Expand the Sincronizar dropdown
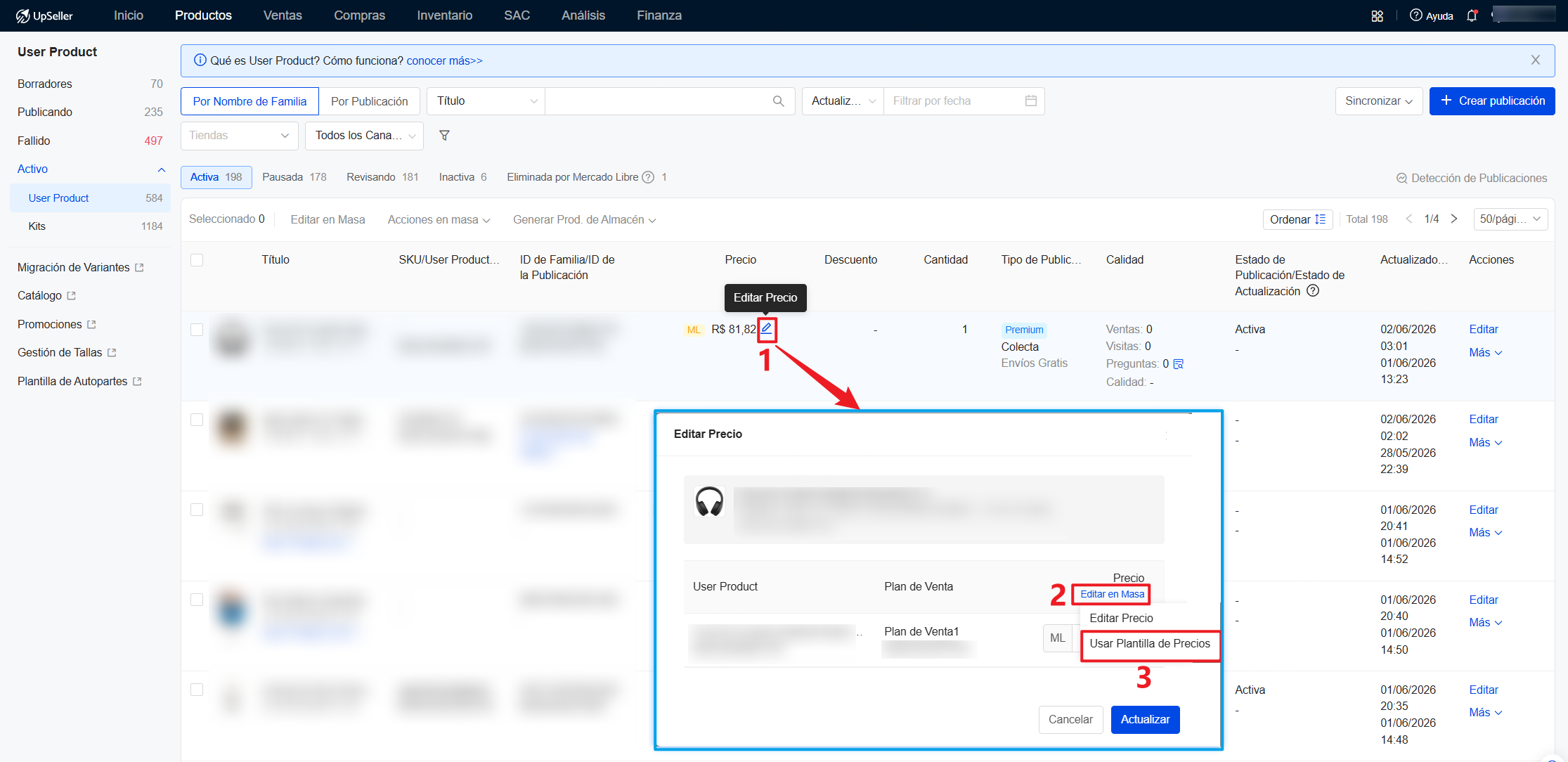 1379,101
